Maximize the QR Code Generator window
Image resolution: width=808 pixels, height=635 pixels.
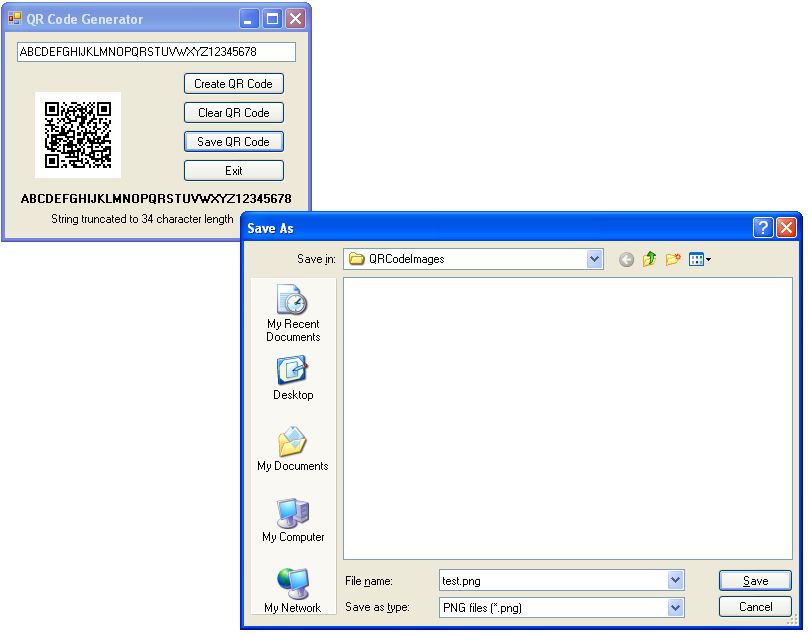[x=272, y=19]
